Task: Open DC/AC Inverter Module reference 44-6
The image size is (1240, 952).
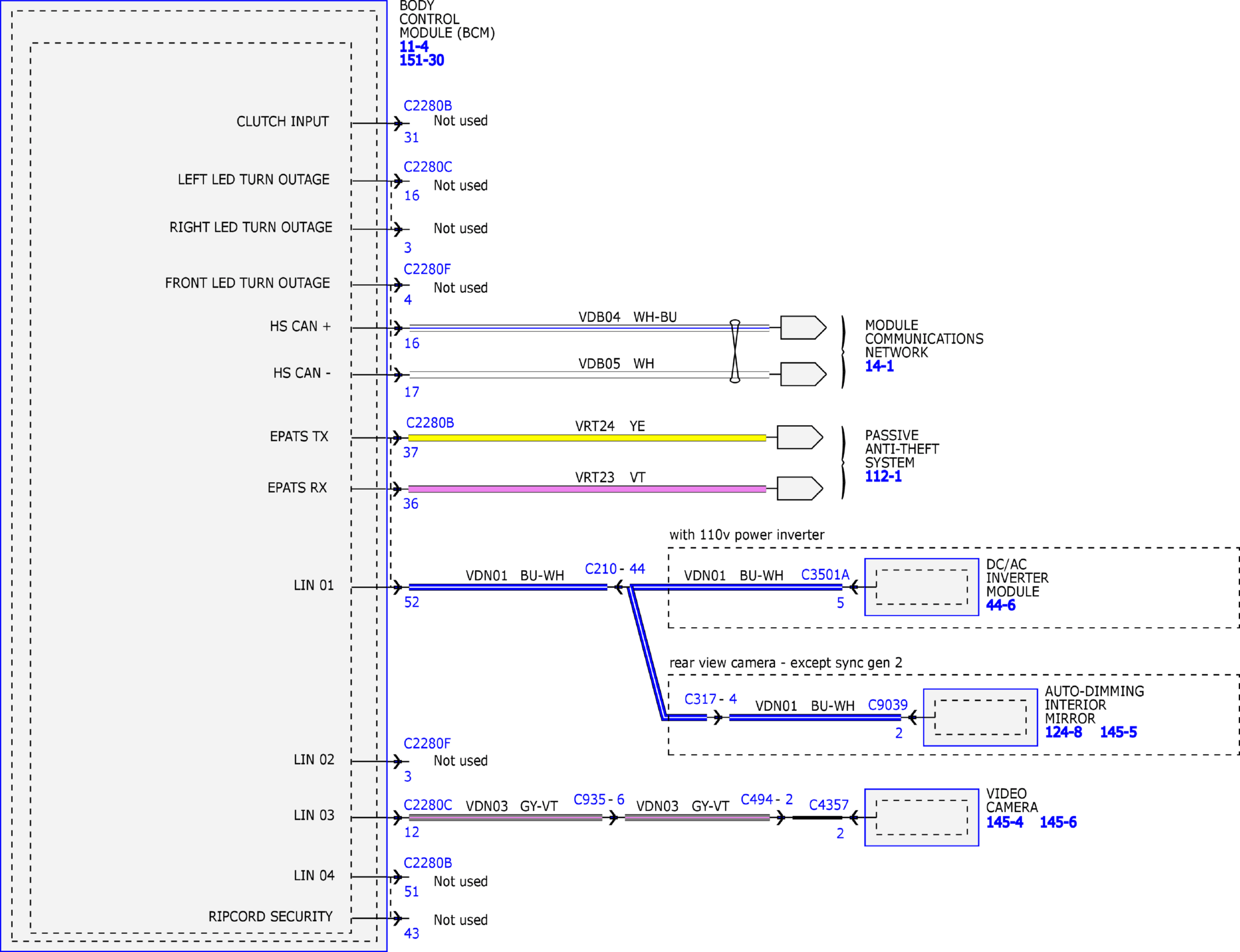Action: [1001, 605]
